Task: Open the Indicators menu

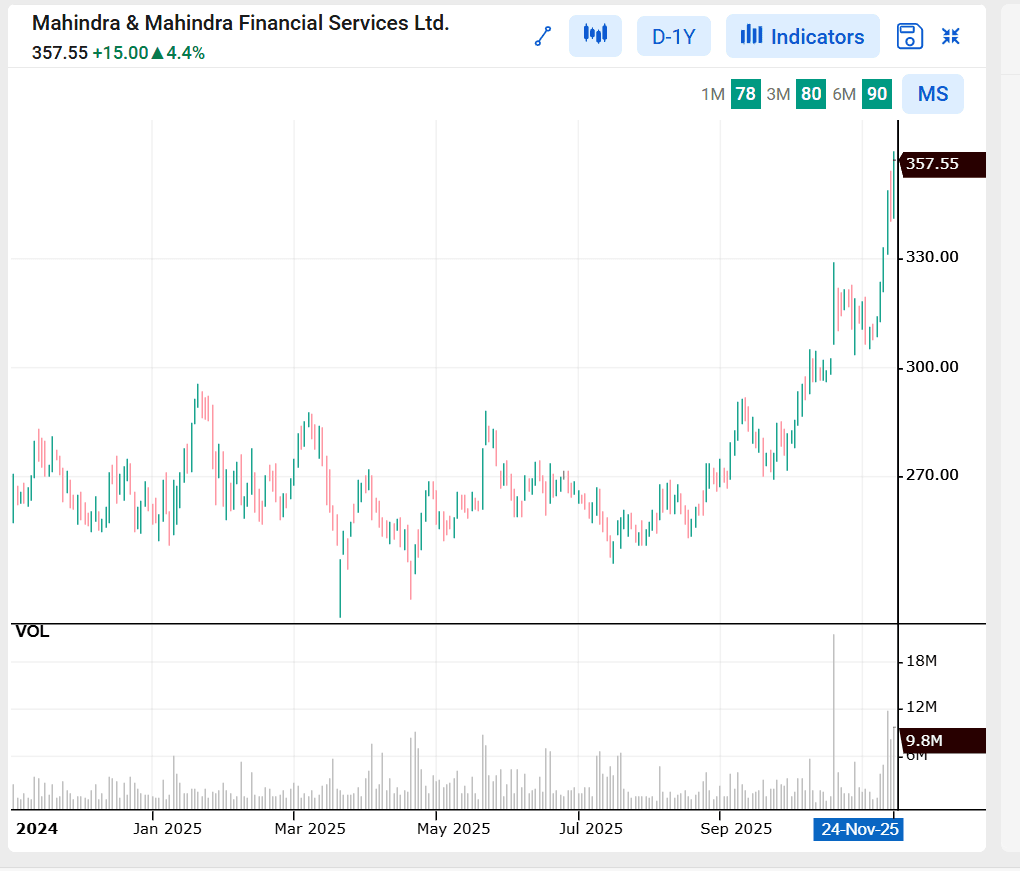Action: pos(803,36)
